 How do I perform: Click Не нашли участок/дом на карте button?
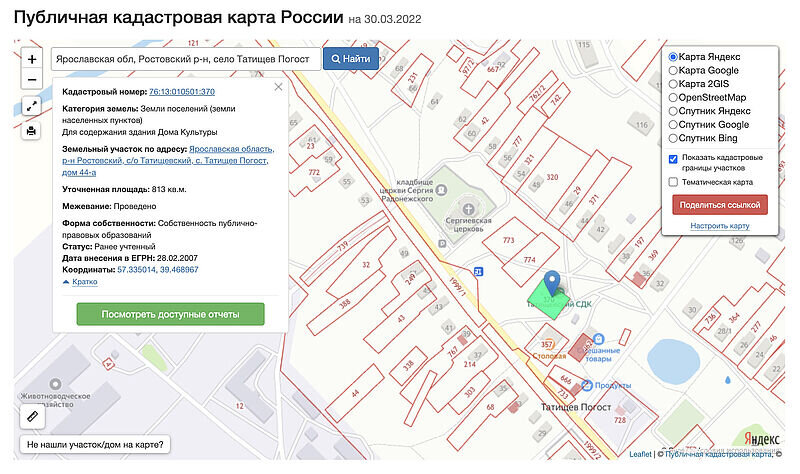[95, 444]
